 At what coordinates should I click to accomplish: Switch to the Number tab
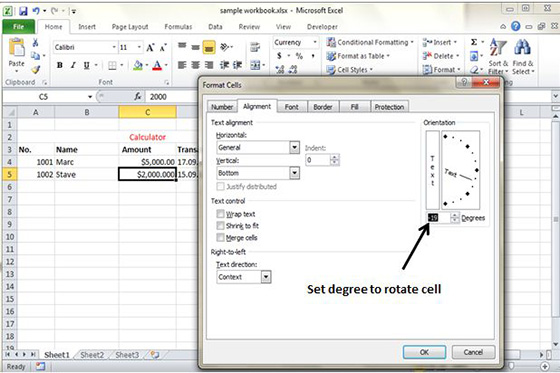click(222, 107)
